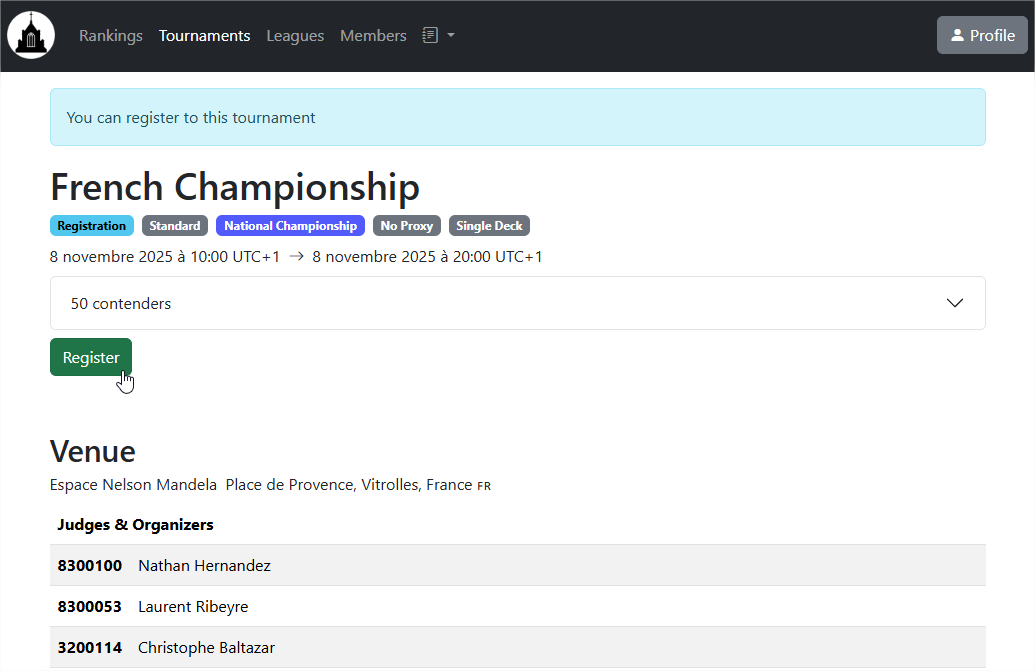Click the Single Deck badge
The width and height of the screenshot is (1035, 671).
click(489, 226)
